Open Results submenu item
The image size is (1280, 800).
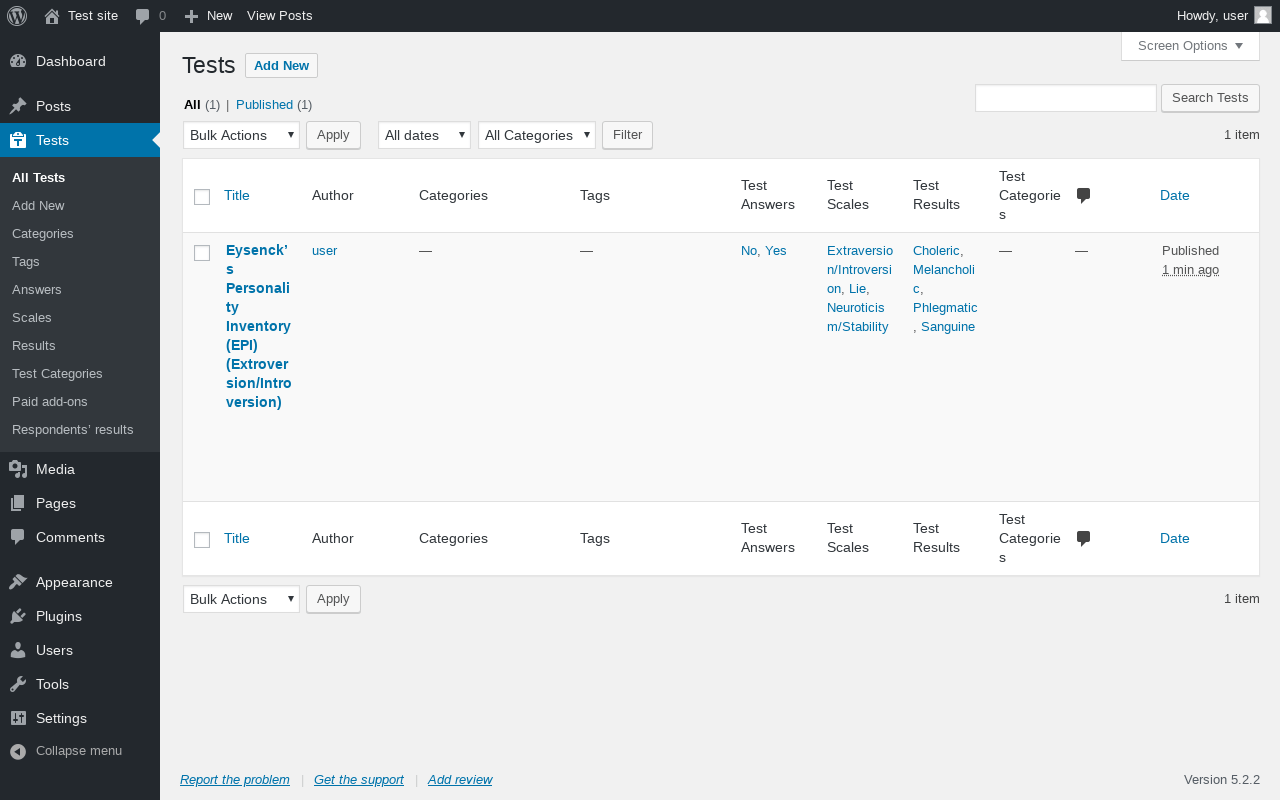[x=34, y=345]
